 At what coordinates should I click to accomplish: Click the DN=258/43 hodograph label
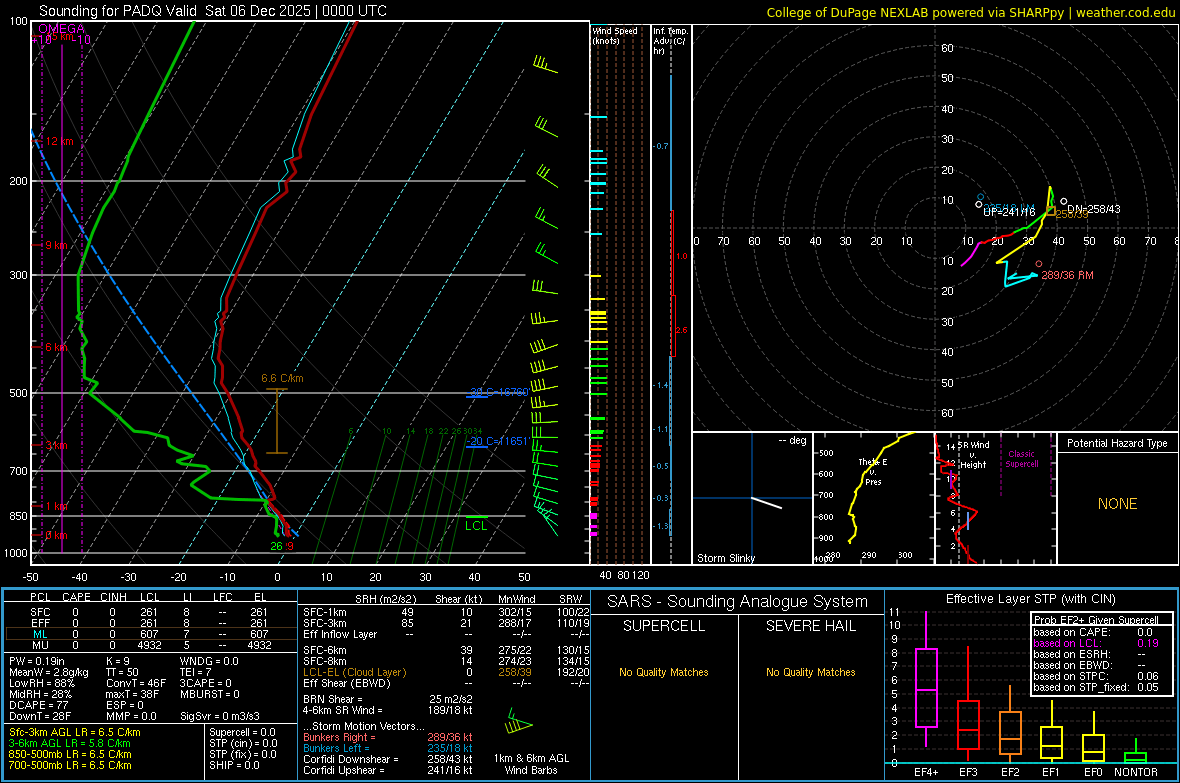pos(1093,209)
